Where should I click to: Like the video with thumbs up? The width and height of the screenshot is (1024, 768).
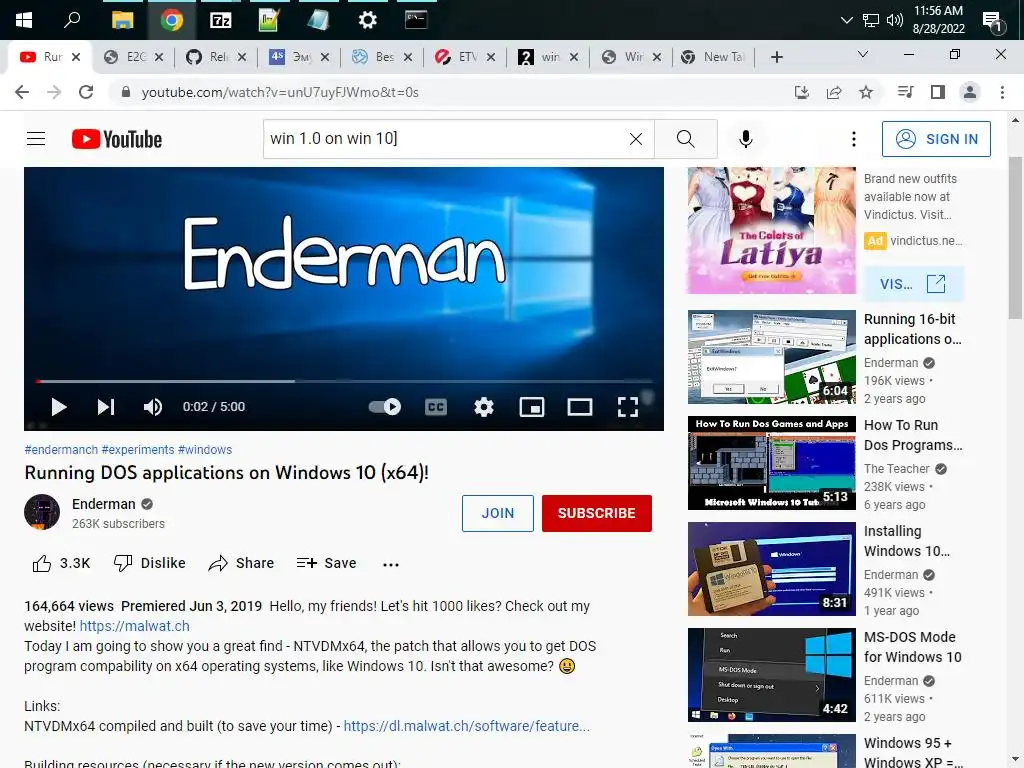click(61, 563)
